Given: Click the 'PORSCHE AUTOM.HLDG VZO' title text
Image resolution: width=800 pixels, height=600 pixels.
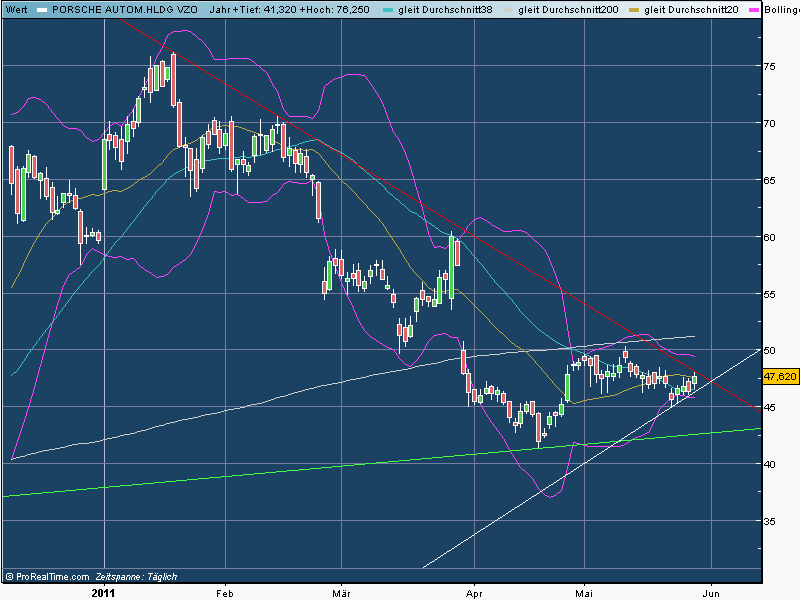Looking at the screenshot, I should click(x=125, y=9).
